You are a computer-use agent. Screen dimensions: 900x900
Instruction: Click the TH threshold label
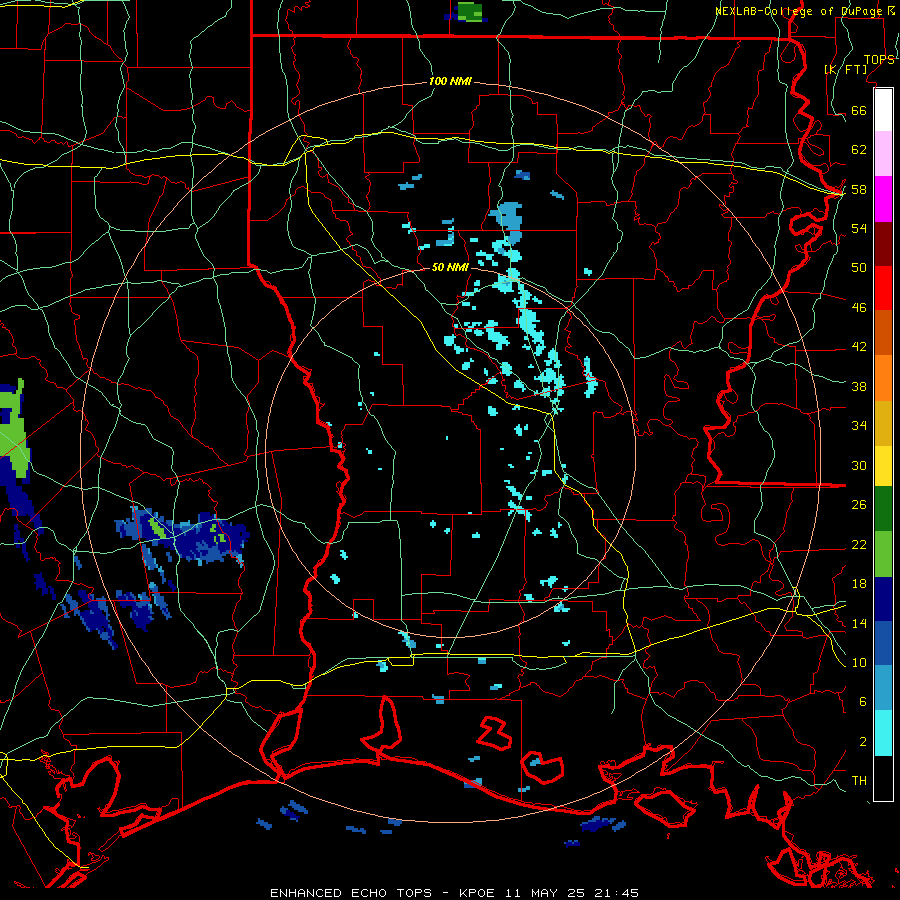(859, 781)
